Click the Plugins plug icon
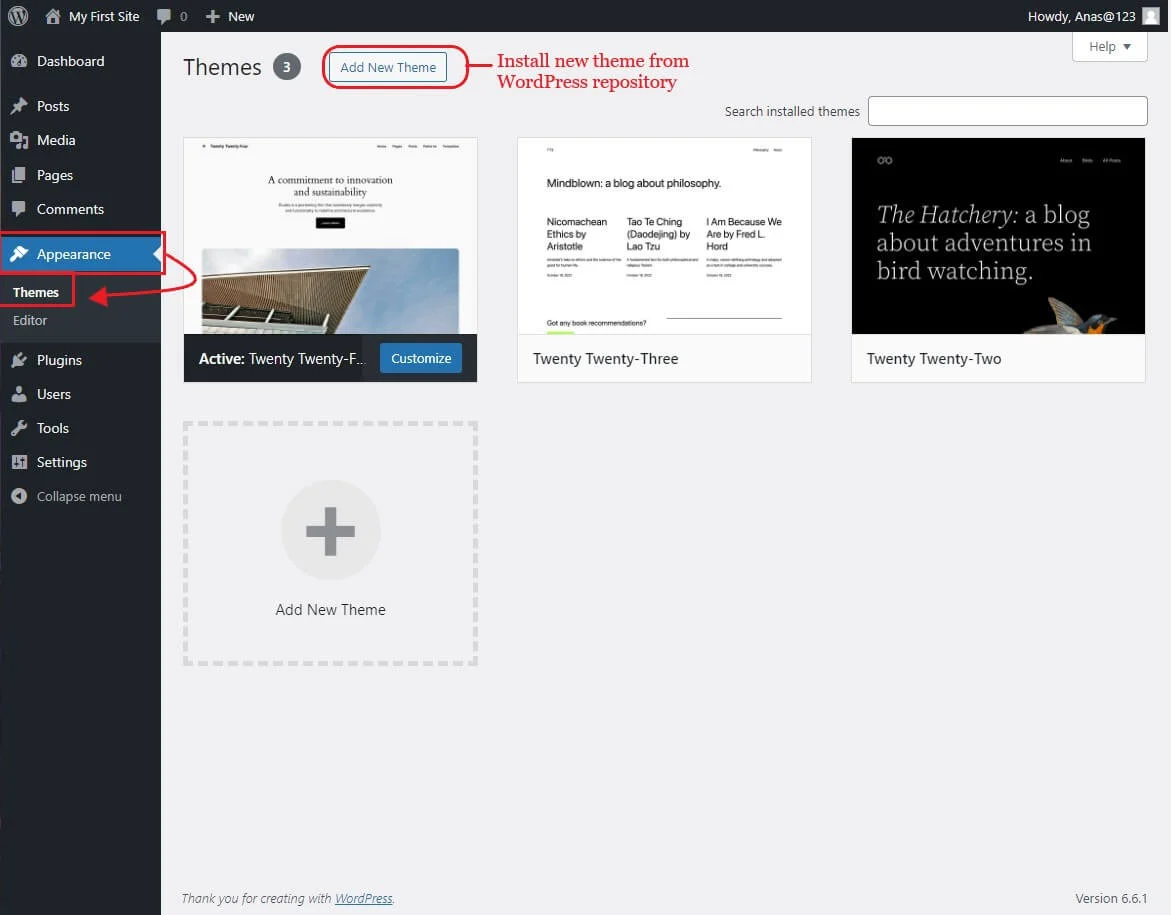 tap(19, 360)
